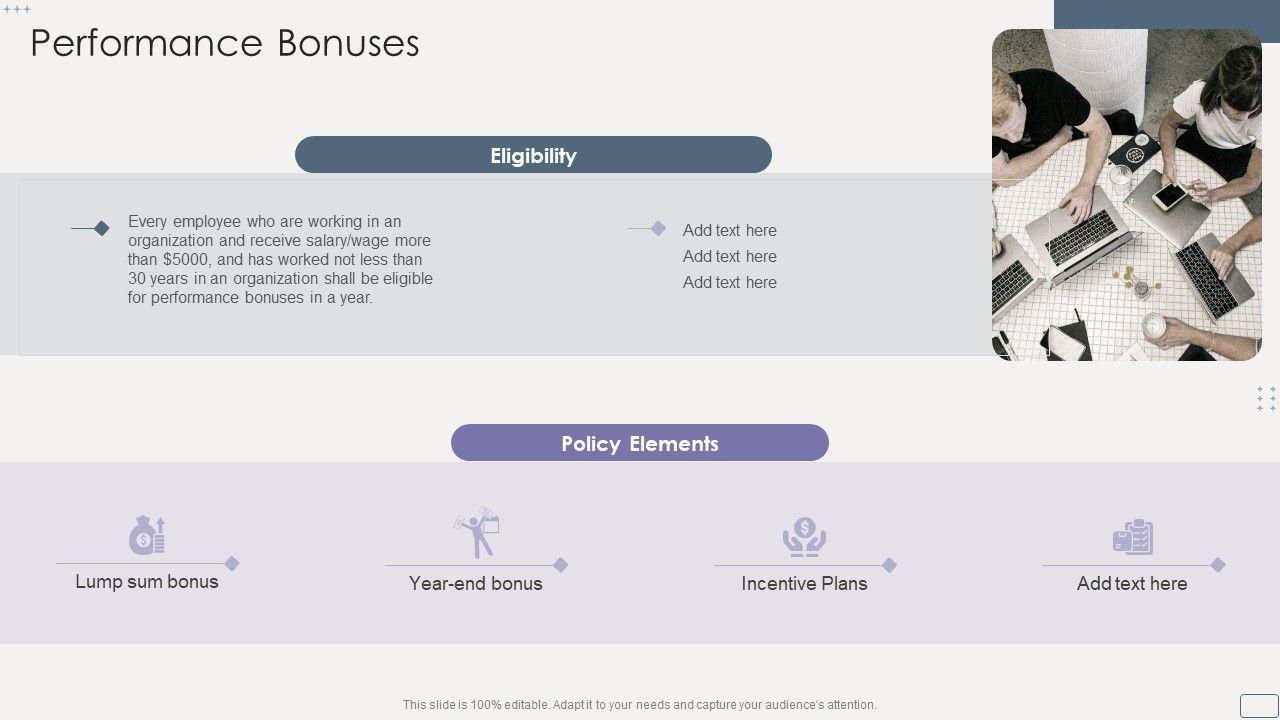1280x720 pixels.
Task: Click the money bag lump sum icon
Action: tap(147, 535)
